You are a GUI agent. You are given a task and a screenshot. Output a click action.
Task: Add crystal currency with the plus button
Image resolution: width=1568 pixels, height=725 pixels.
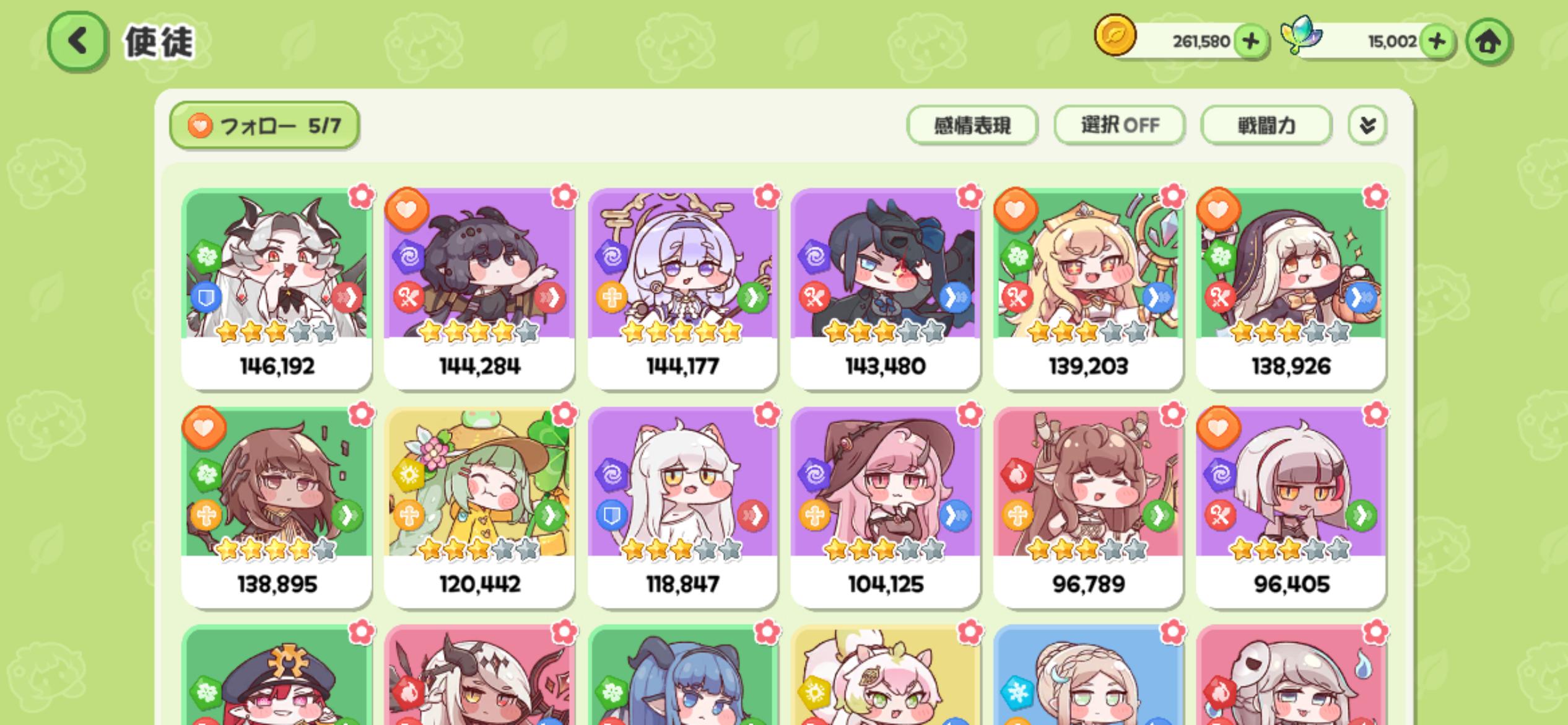pos(1437,42)
